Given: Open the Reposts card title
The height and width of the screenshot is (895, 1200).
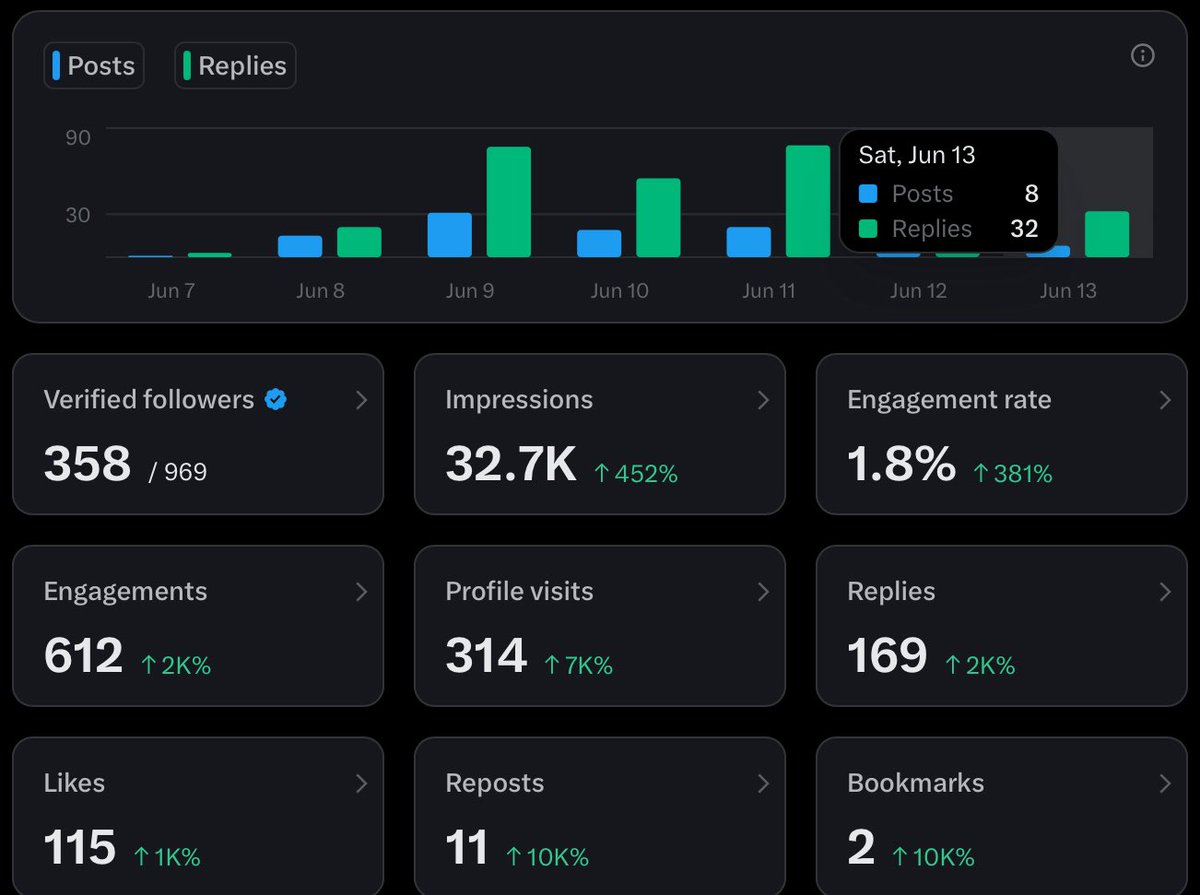Looking at the screenshot, I should 495,784.
